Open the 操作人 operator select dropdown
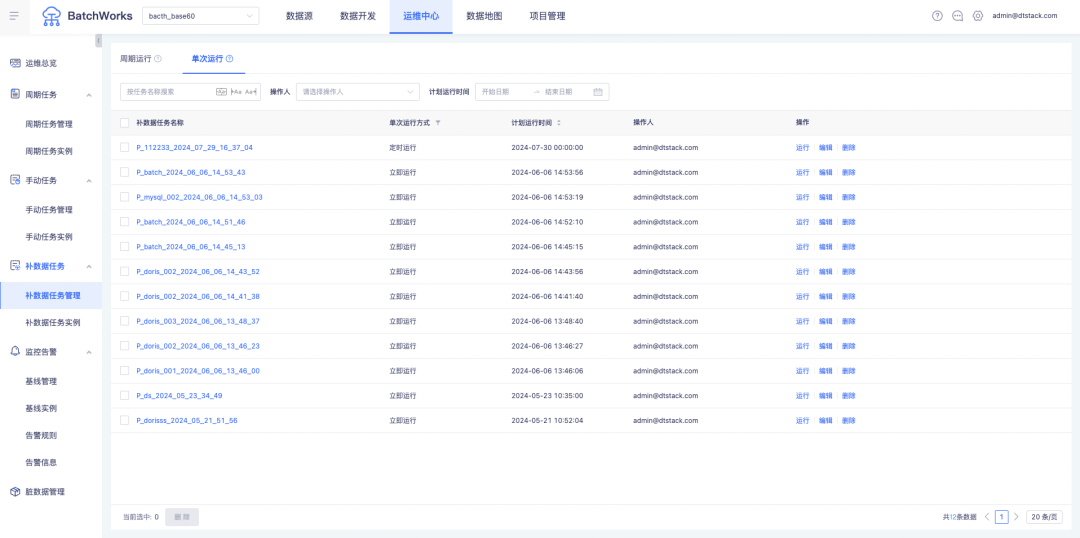This screenshot has width=1080, height=538. point(357,92)
